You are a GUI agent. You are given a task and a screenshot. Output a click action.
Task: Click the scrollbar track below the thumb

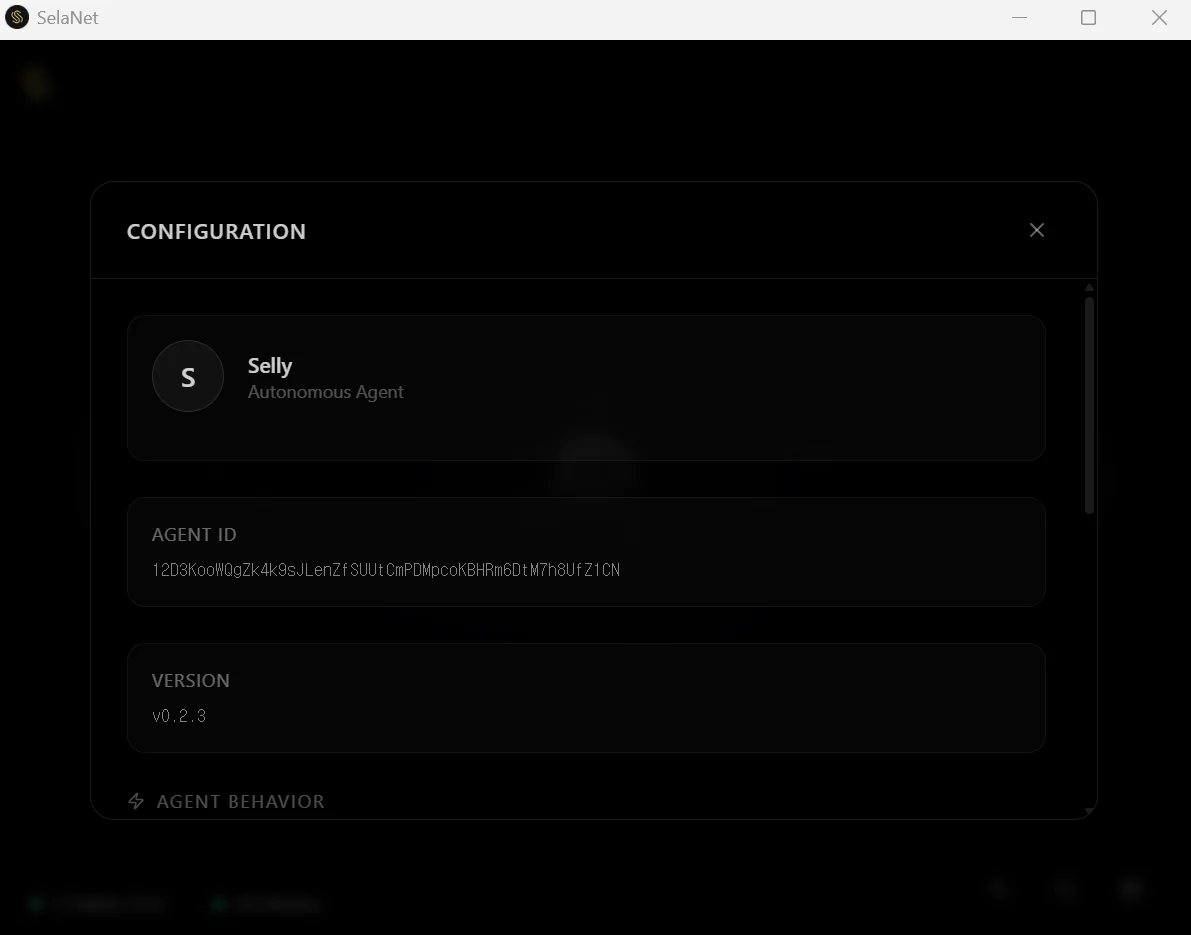[1089, 660]
